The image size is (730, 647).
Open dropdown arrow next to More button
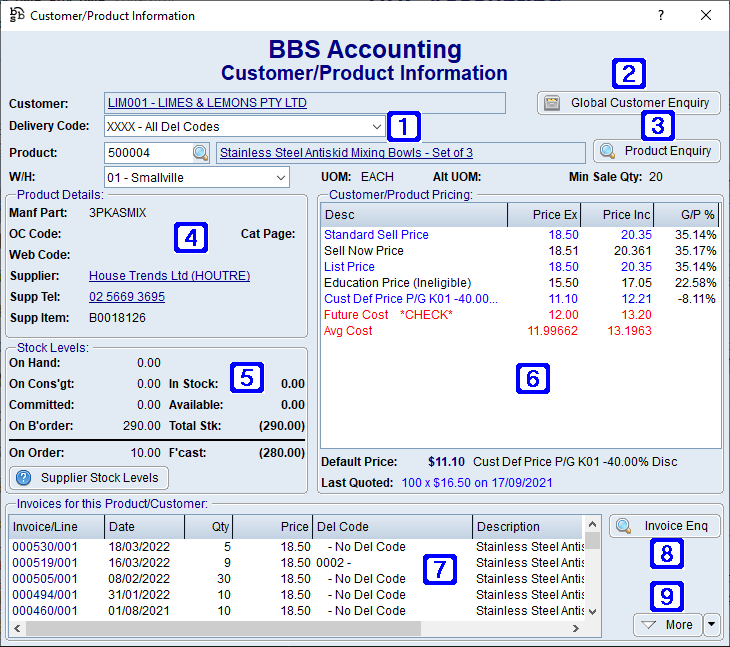pyautogui.click(x=711, y=624)
